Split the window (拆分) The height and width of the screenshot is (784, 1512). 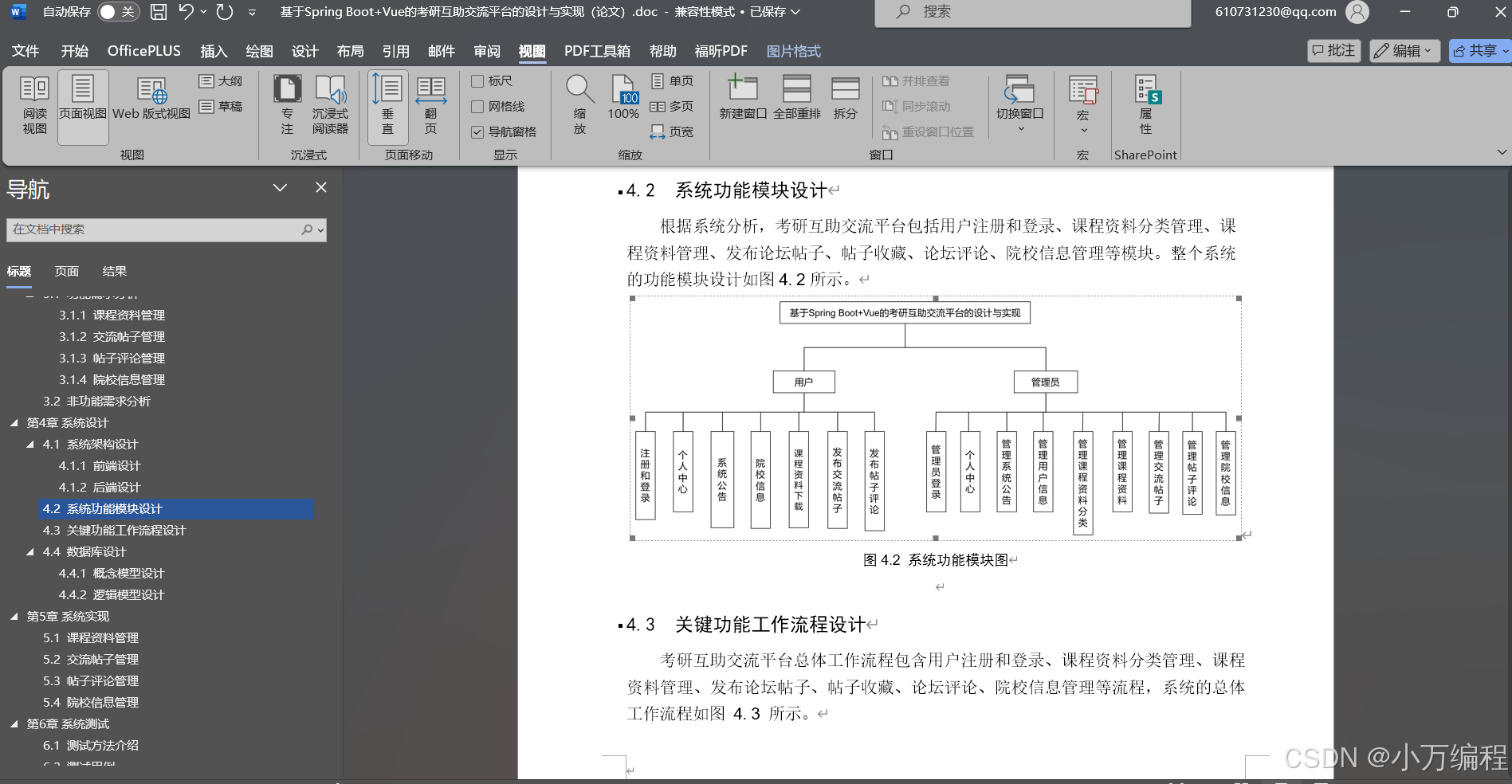click(x=845, y=98)
